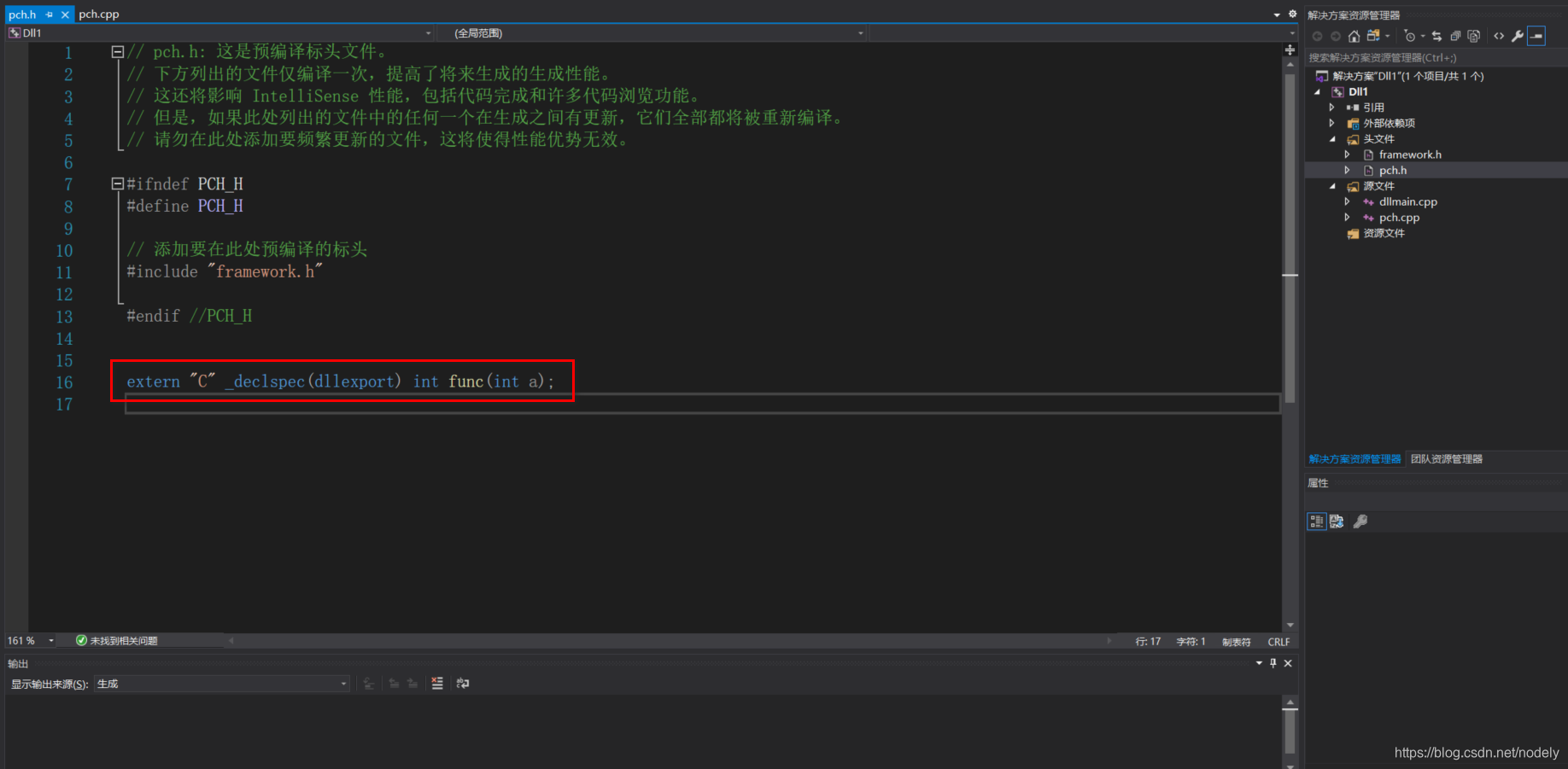Open the Output panel window position dropdown
The height and width of the screenshot is (769, 1568).
point(1259,663)
